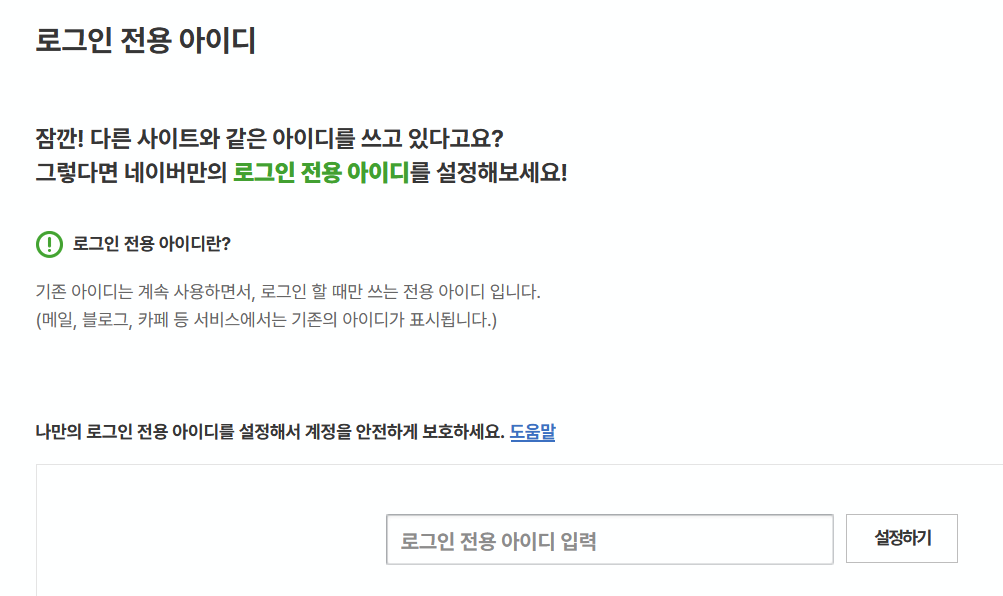Viewport: 1003px width, 596px height.
Task: Focus the 로그인 전용 아이디 입력 field
Action: tap(609, 540)
